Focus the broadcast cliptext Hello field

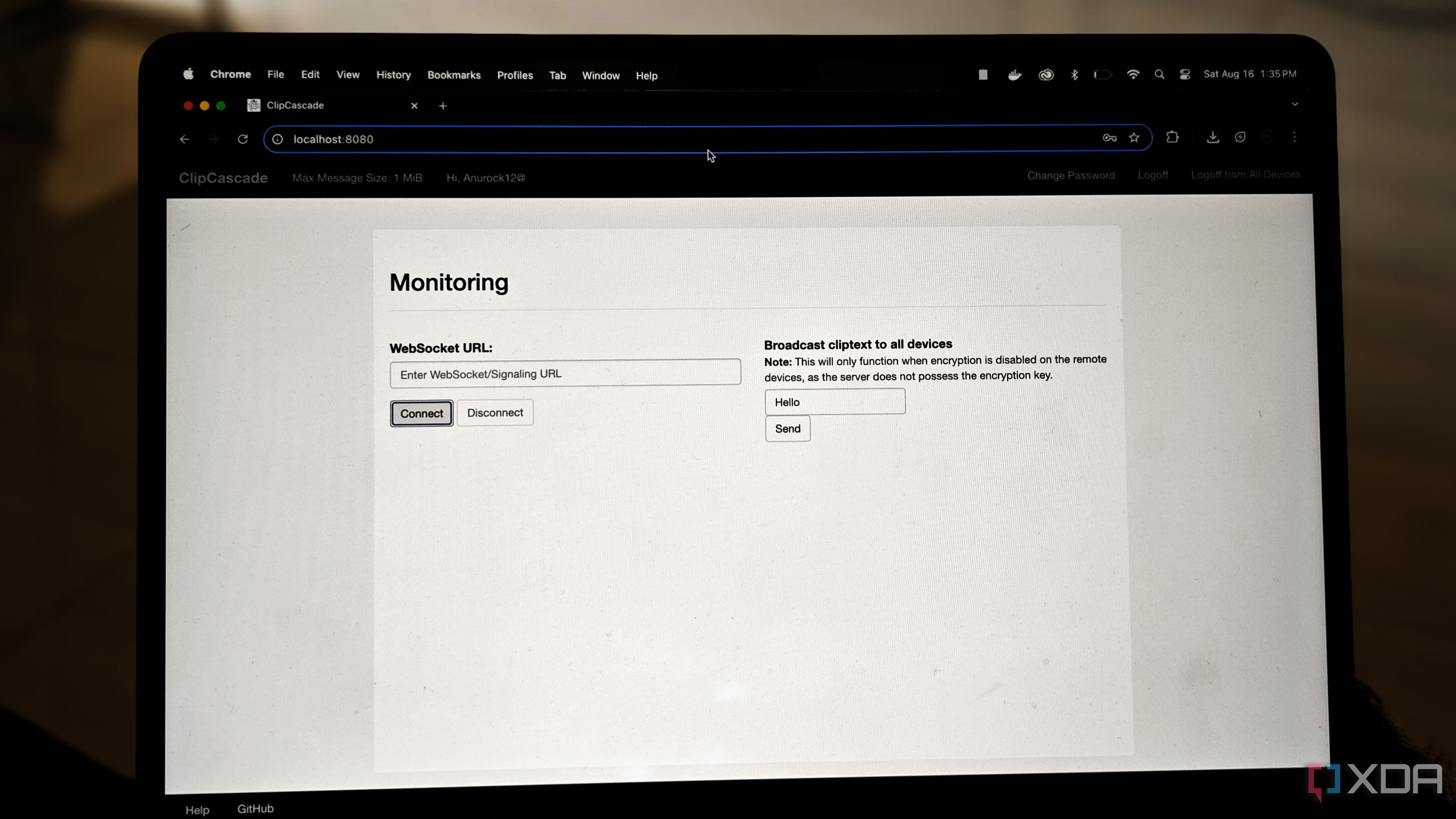click(835, 402)
